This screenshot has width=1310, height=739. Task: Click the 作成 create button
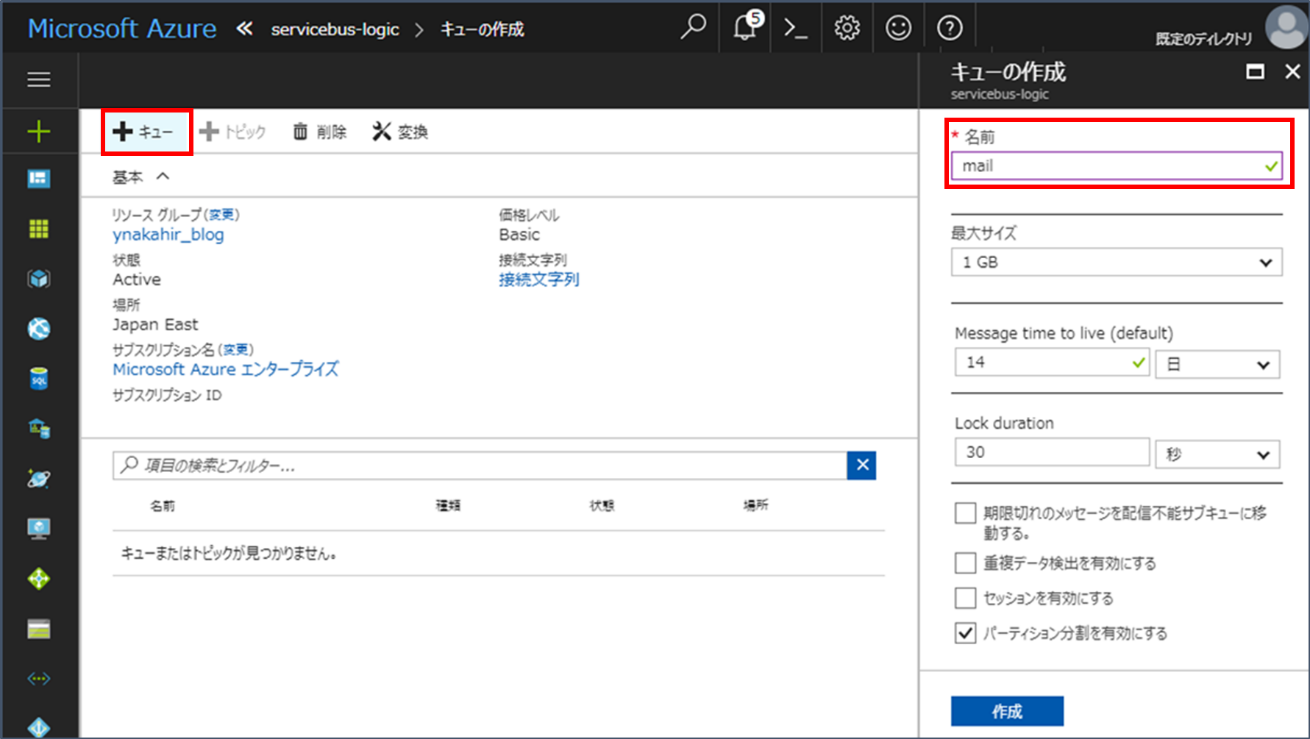tap(1007, 711)
